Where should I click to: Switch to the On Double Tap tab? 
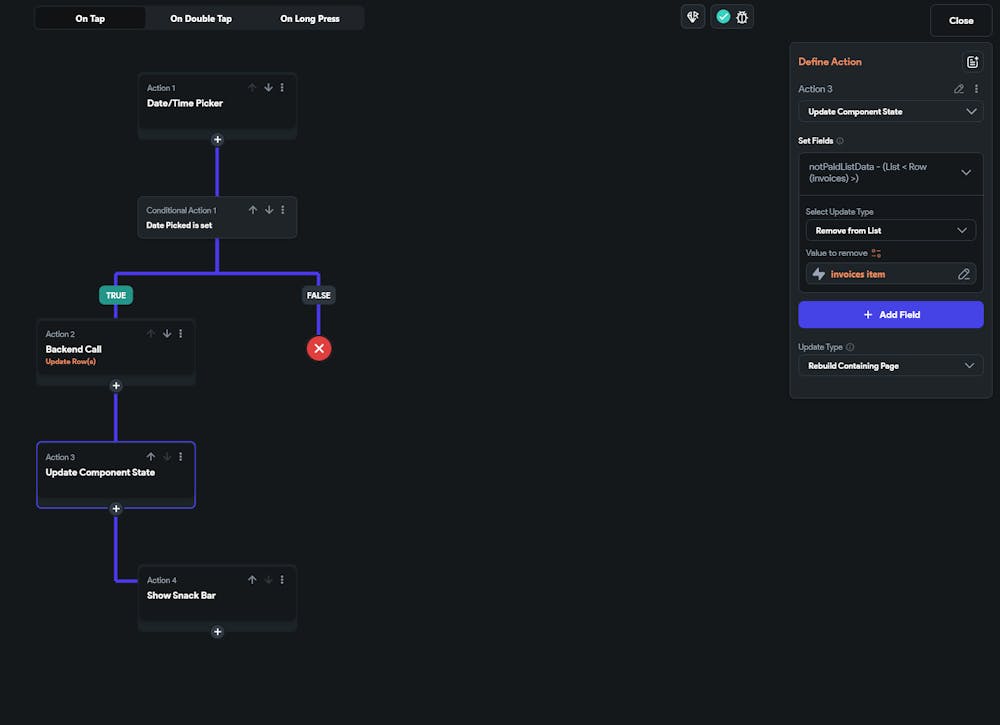pos(201,18)
